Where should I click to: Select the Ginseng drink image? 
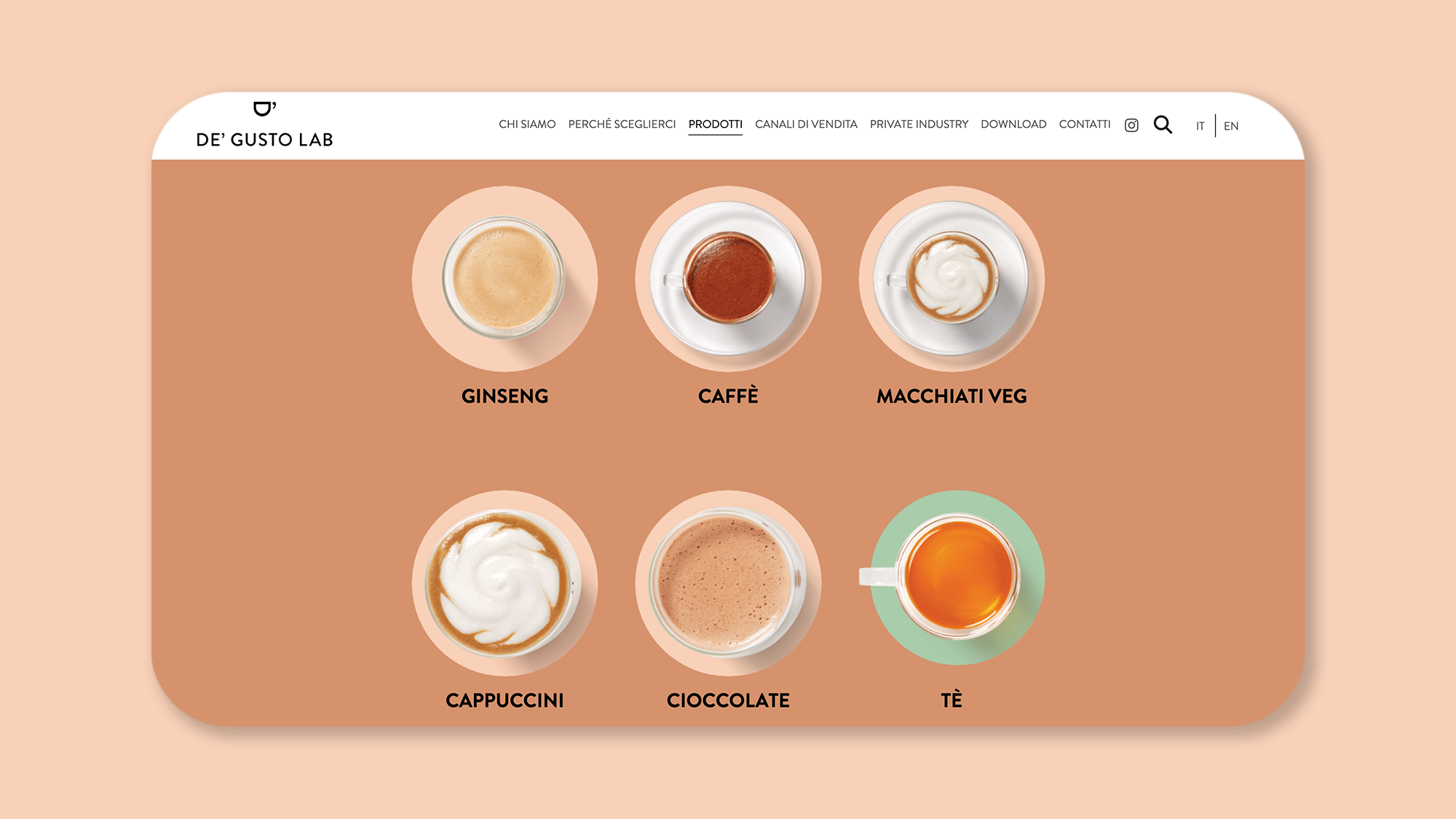click(x=505, y=279)
